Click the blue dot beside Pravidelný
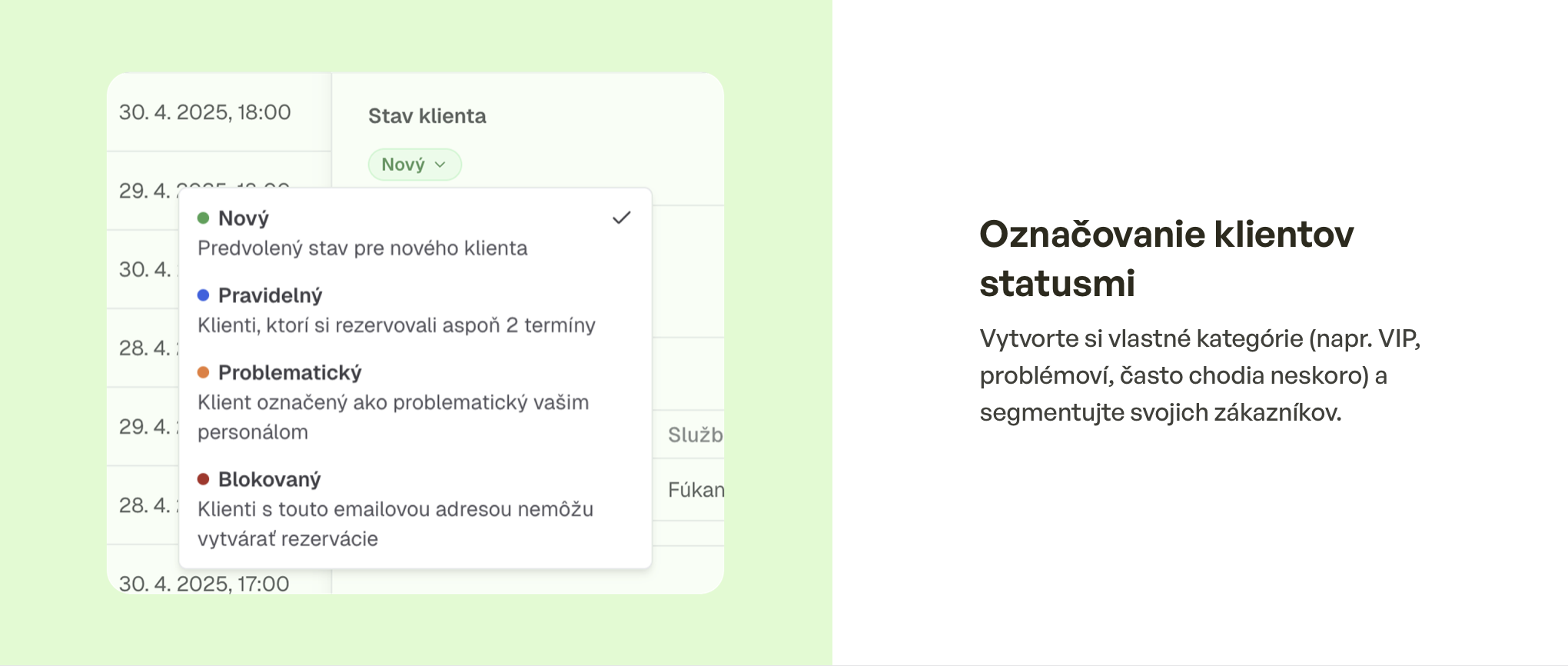This screenshot has width=1568, height=666. 203,295
